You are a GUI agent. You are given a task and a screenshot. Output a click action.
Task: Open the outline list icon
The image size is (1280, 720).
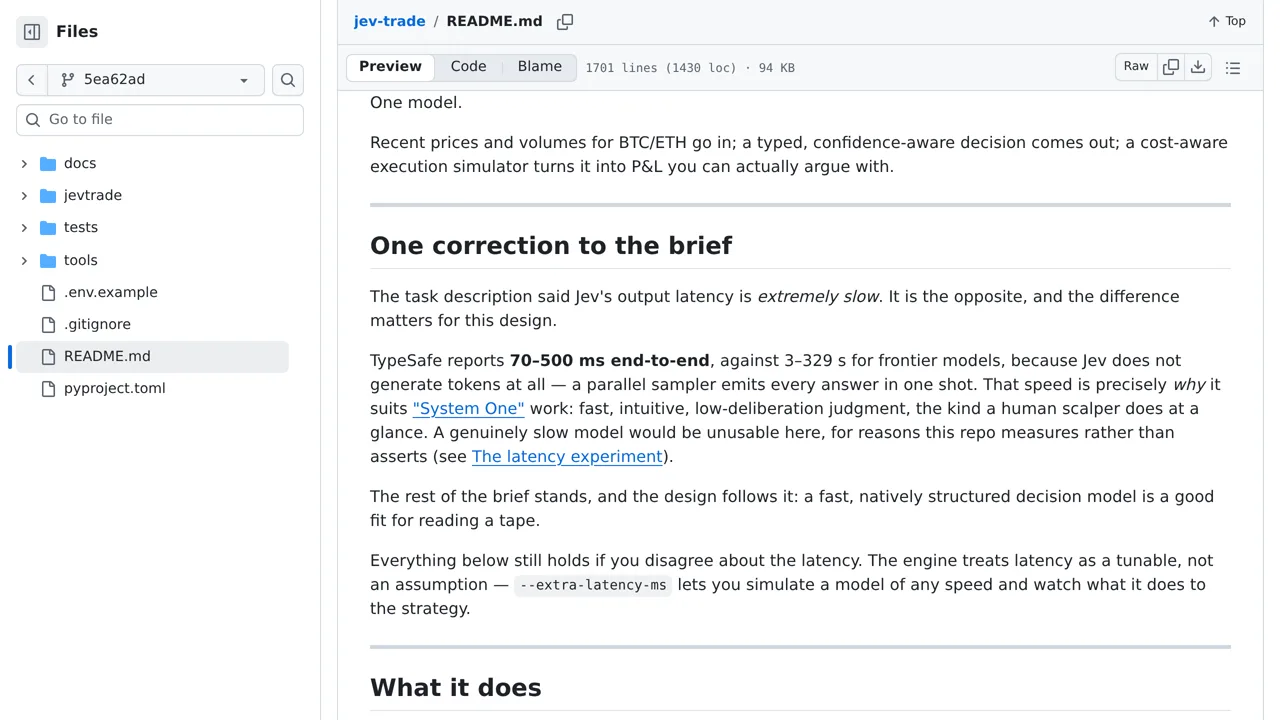pos(1233,68)
